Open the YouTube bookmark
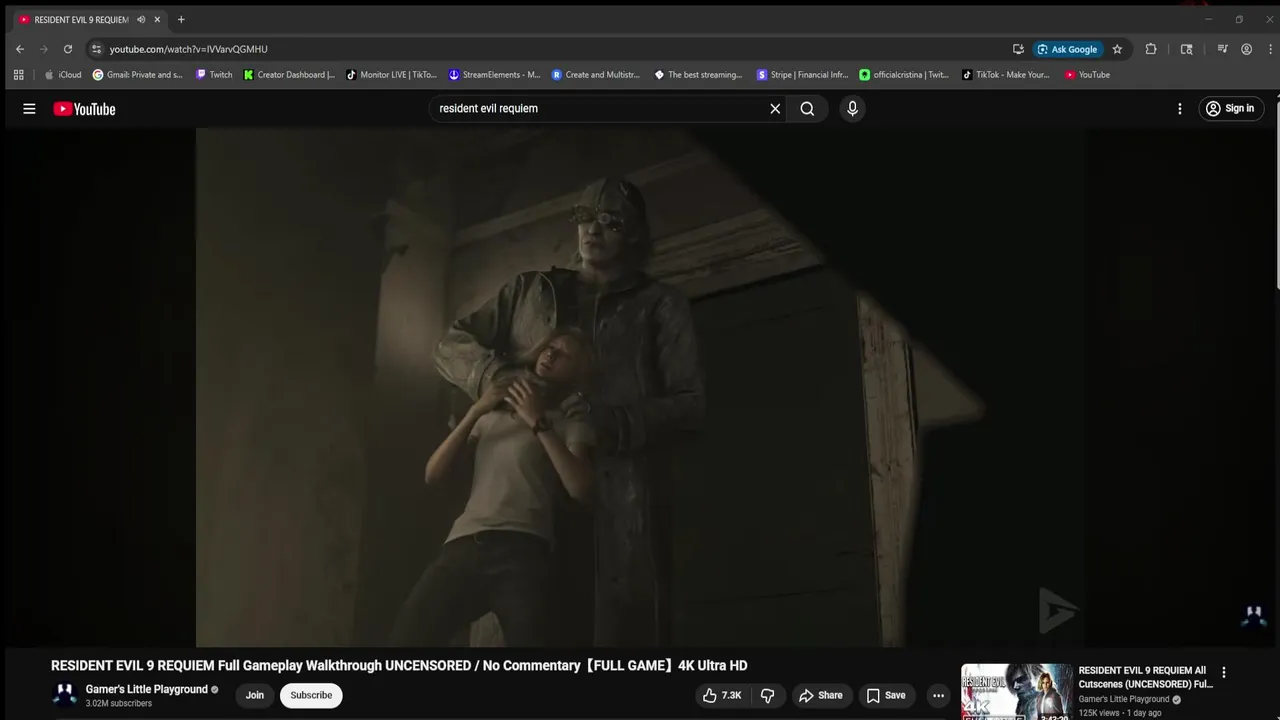The width and height of the screenshot is (1280, 720). [1087, 74]
